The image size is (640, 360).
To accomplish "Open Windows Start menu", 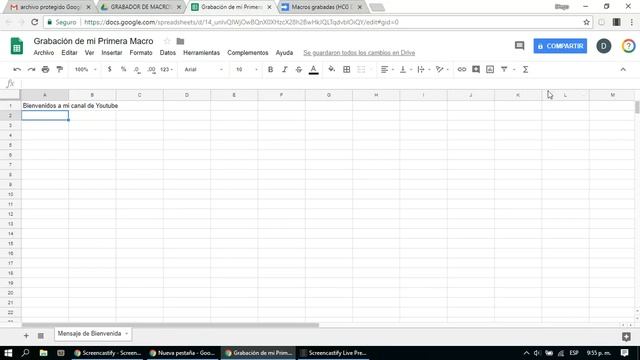I will coord(8,353).
